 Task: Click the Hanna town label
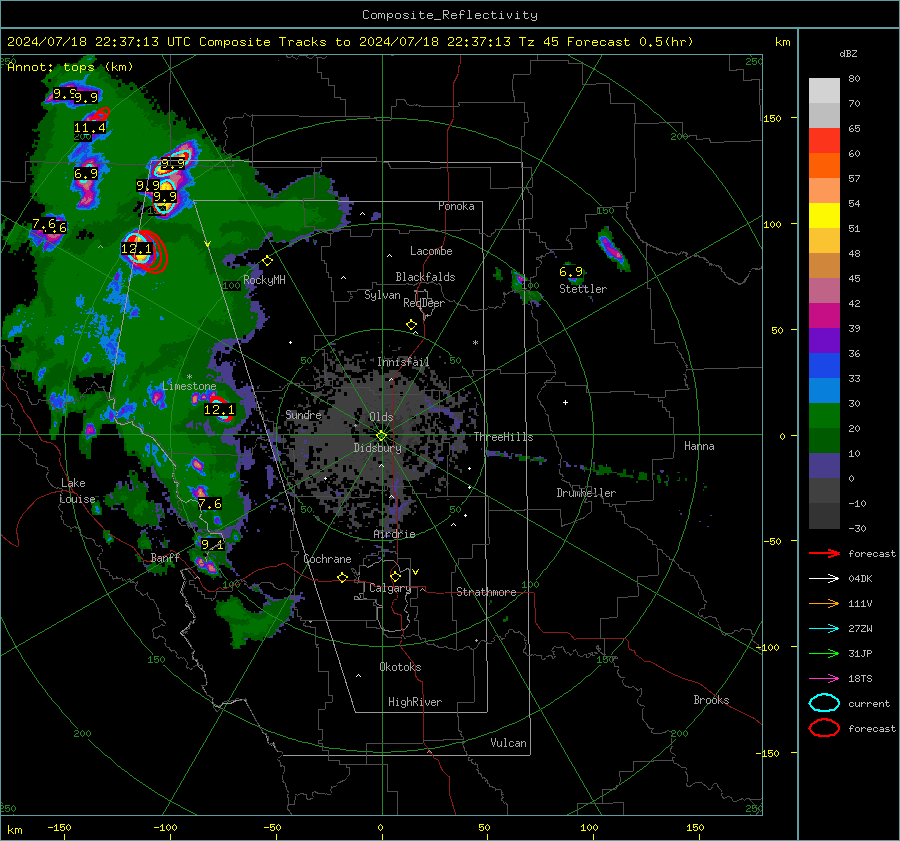tap(699, 446)
